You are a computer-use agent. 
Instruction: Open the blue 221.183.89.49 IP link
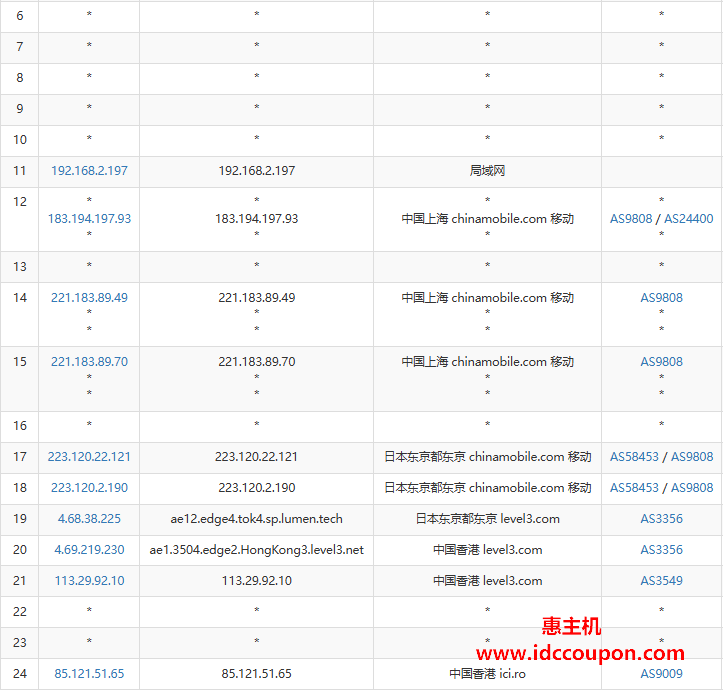89,298
